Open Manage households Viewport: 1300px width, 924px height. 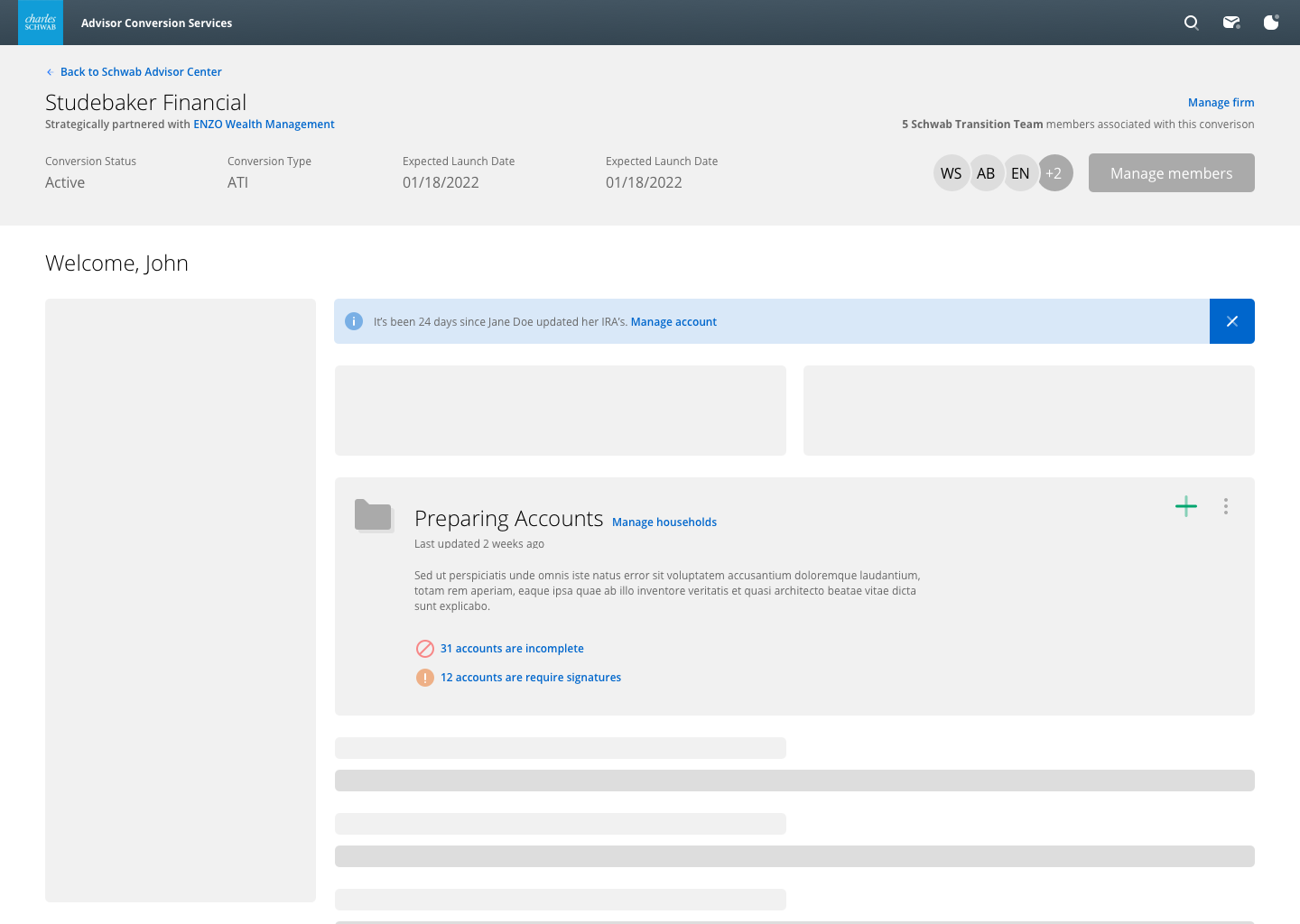tap(664, 522)
